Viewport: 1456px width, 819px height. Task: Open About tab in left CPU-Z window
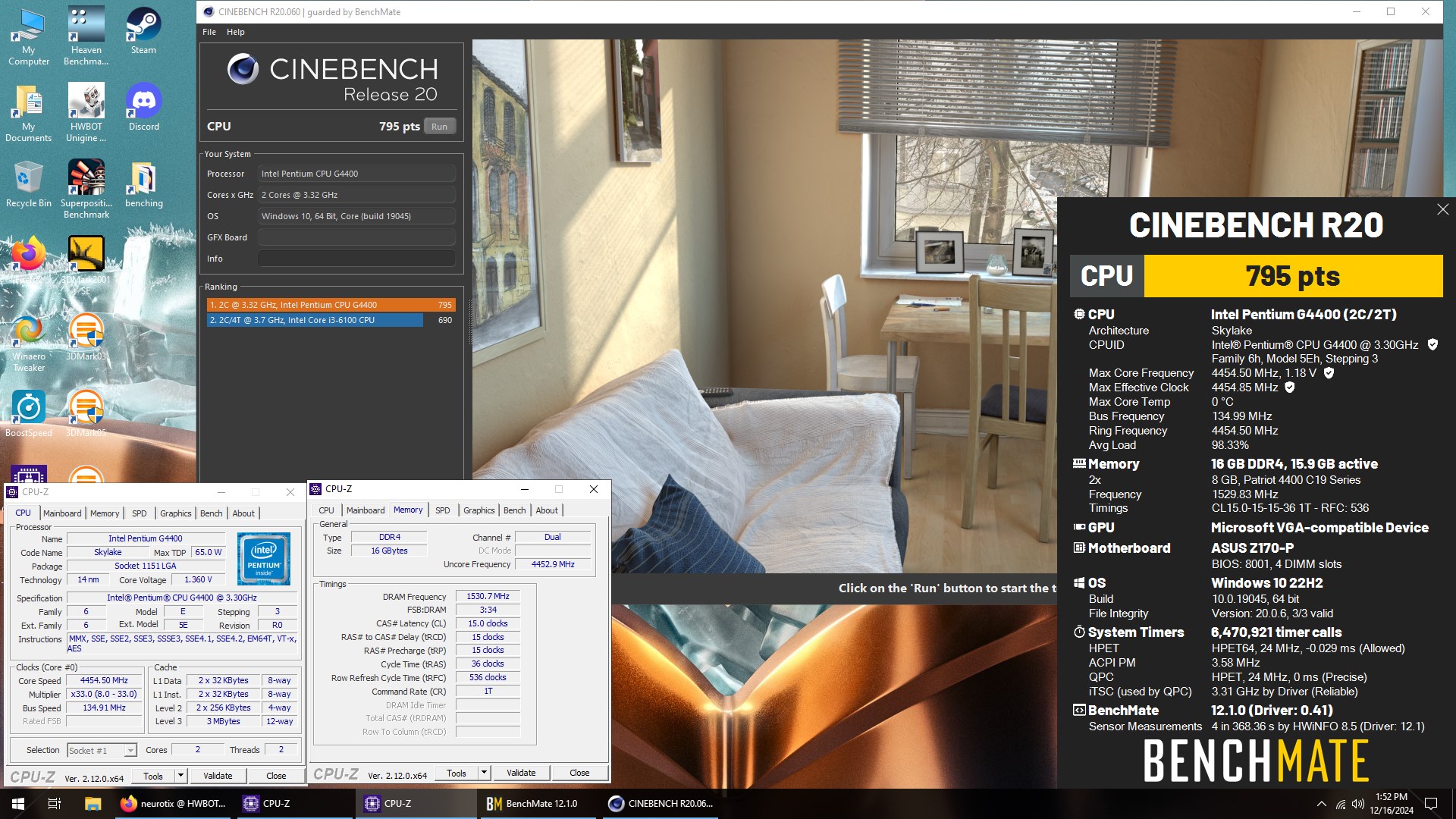[x=243, y=513]
